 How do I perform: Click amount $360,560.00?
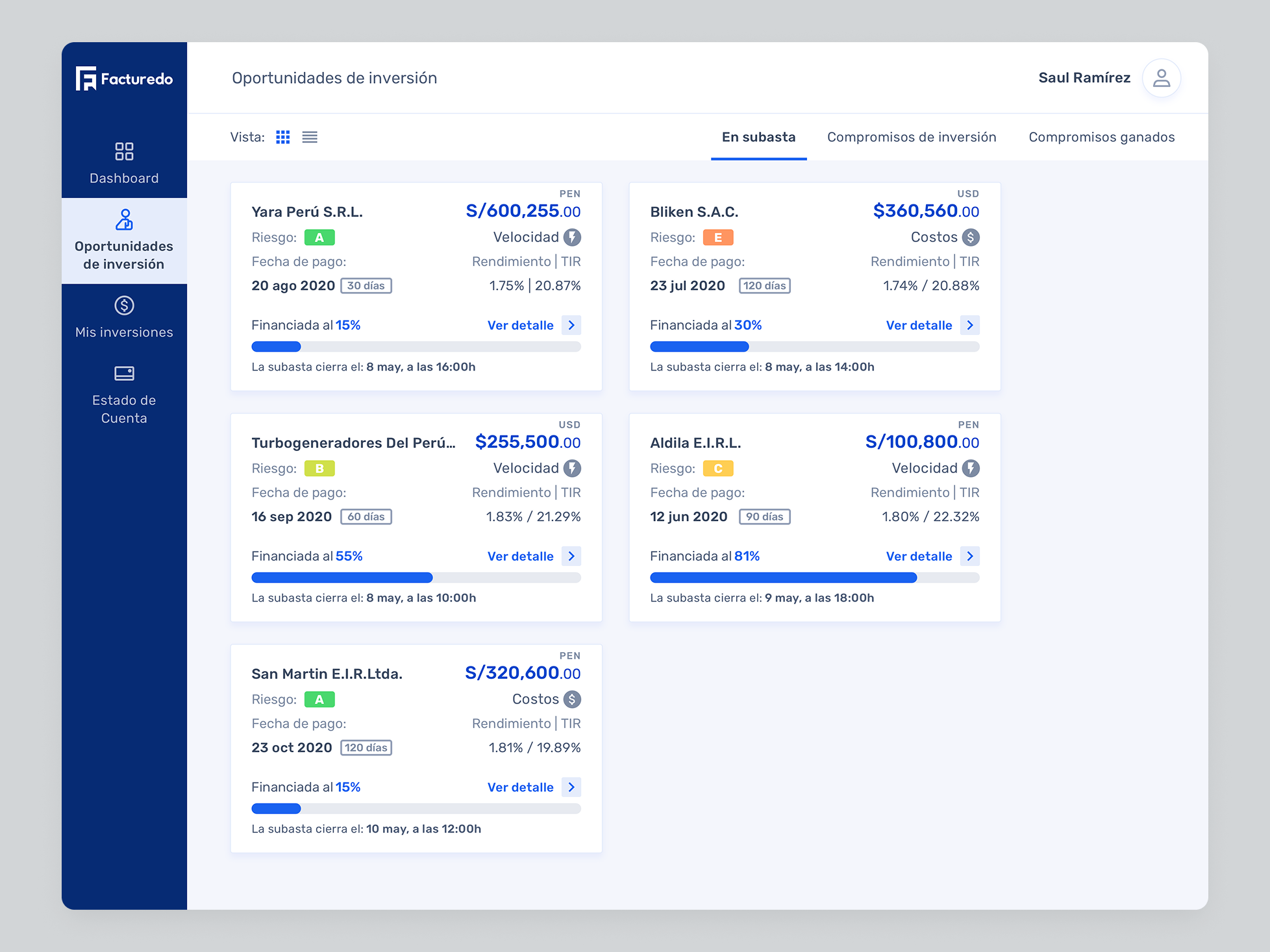(x=926, y=211)
